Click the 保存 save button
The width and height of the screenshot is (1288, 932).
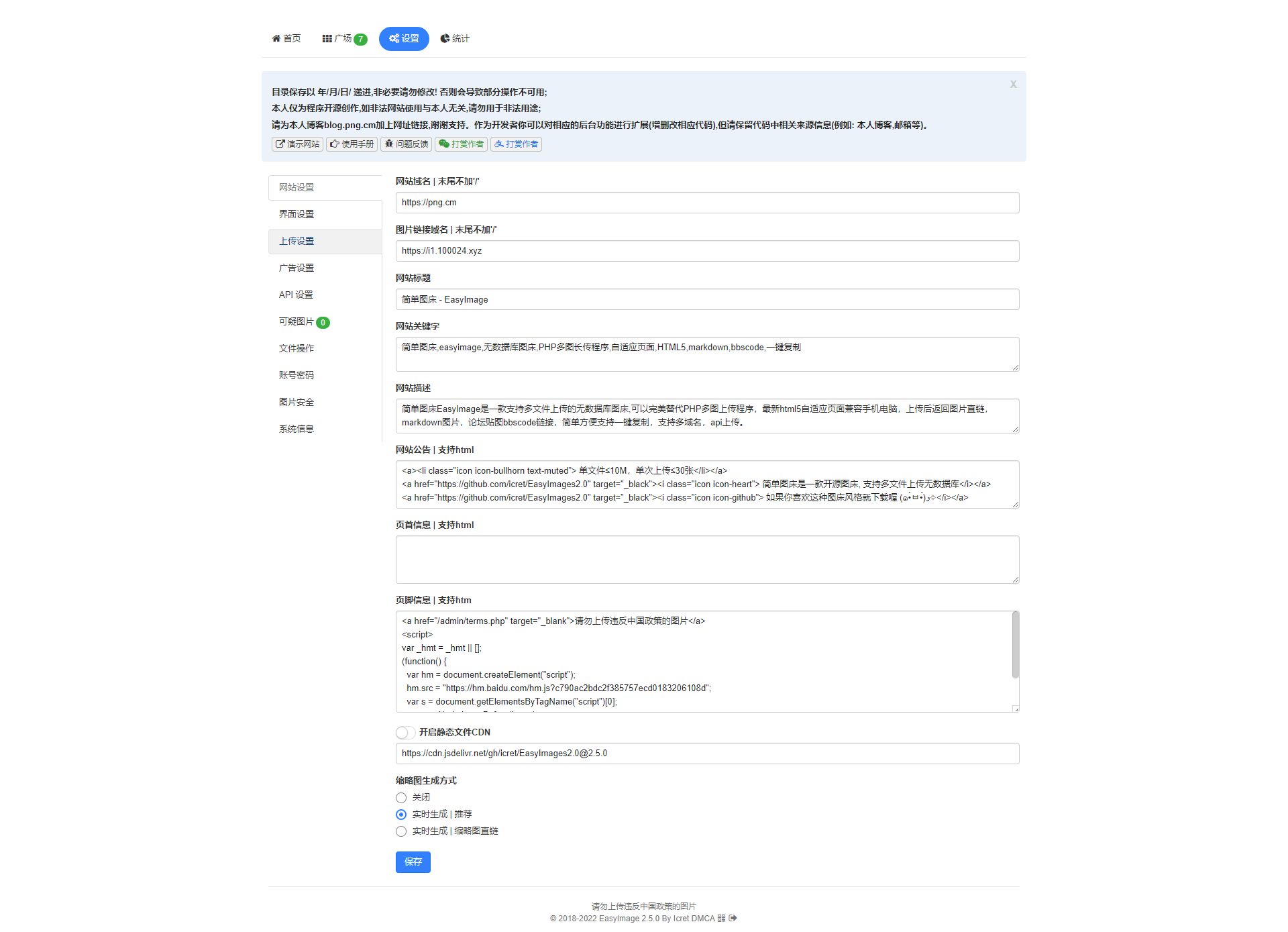tap(413, 860)
